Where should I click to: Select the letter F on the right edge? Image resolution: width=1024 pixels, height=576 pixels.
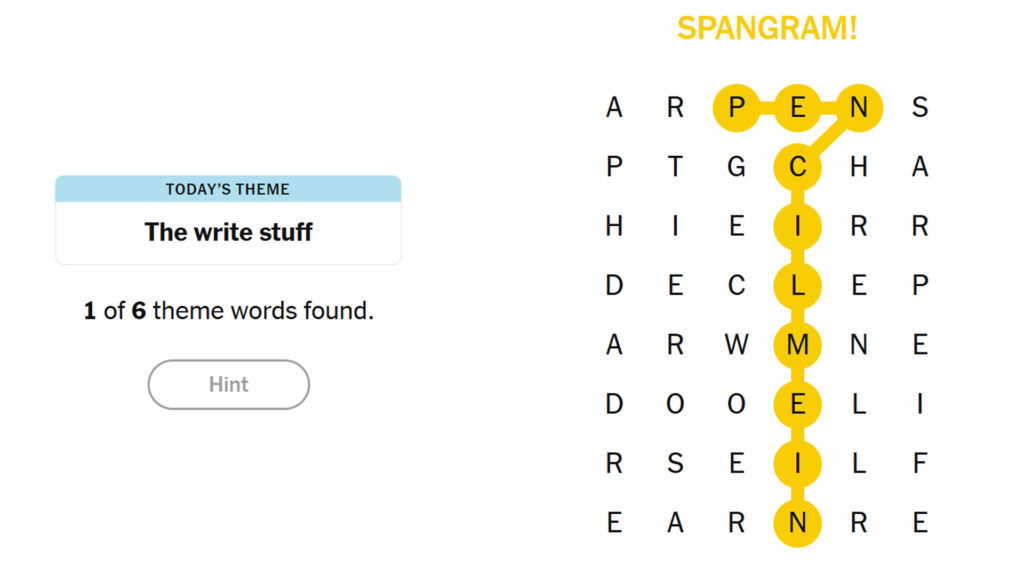click(x=919, y=463)
